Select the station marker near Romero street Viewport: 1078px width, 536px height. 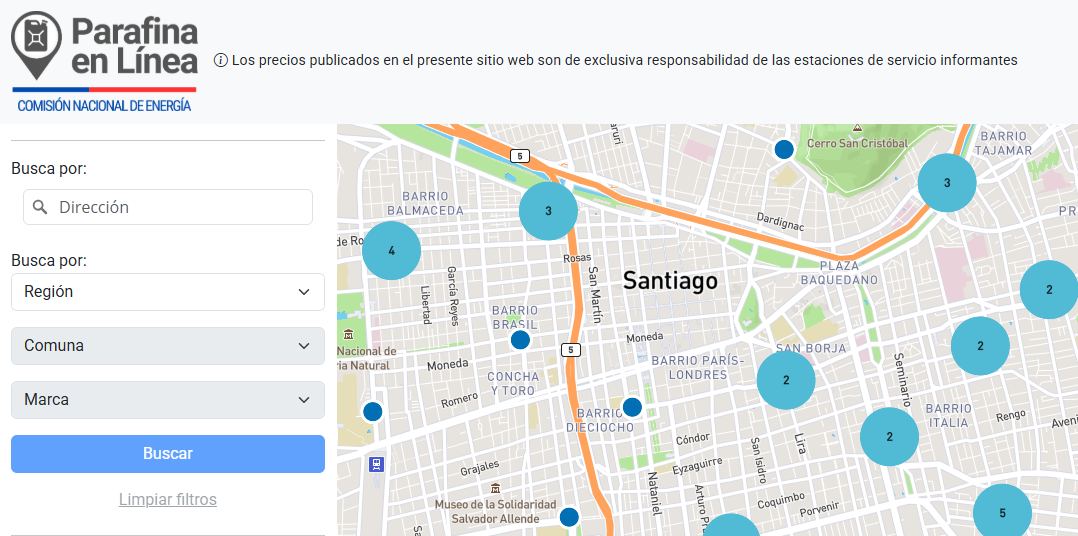[x=373, y=412]
